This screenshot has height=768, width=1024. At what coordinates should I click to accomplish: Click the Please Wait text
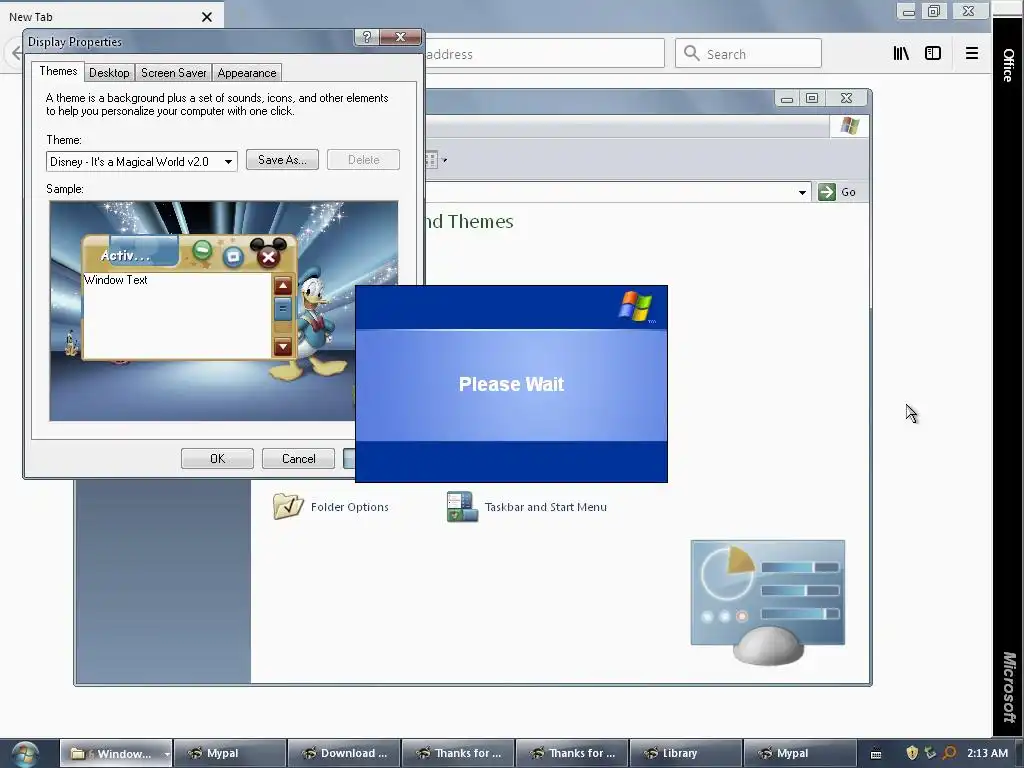pyautogui.click(x=511, y=384)
